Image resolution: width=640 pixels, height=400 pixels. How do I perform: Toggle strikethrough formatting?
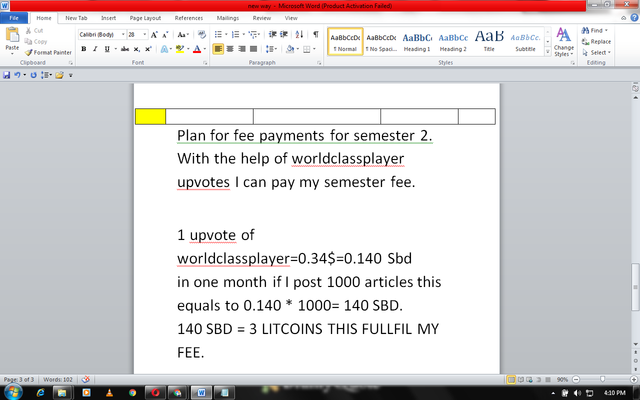(125, 49)
